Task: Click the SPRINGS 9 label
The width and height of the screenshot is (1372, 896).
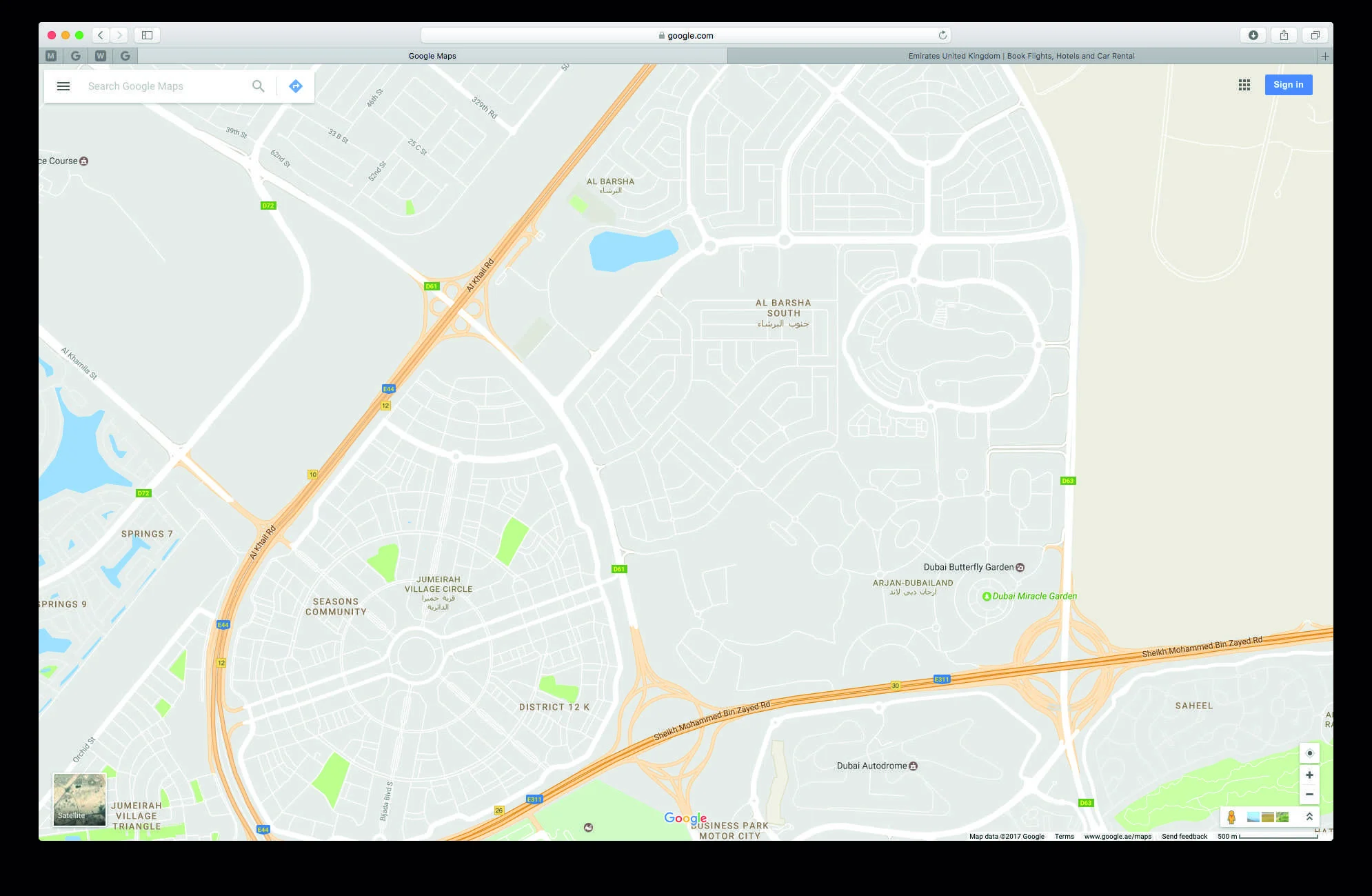Action: tap(63, 604)
